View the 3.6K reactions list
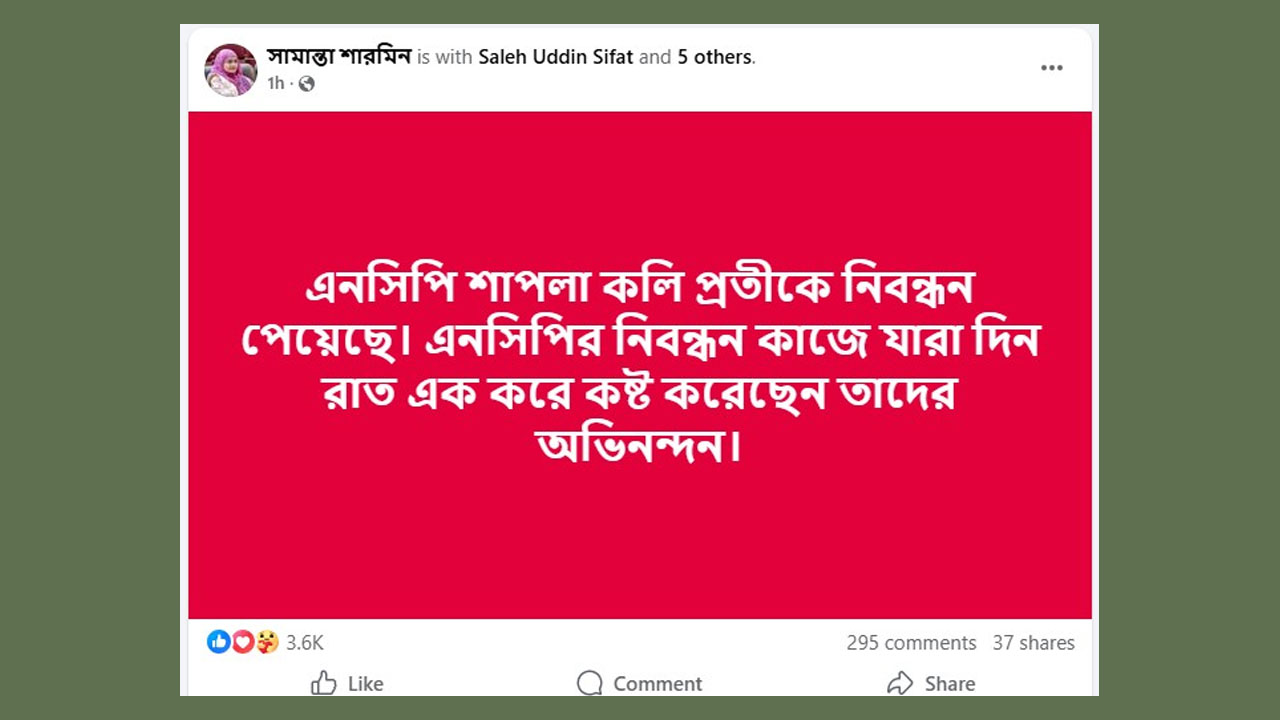 [305, 643]
